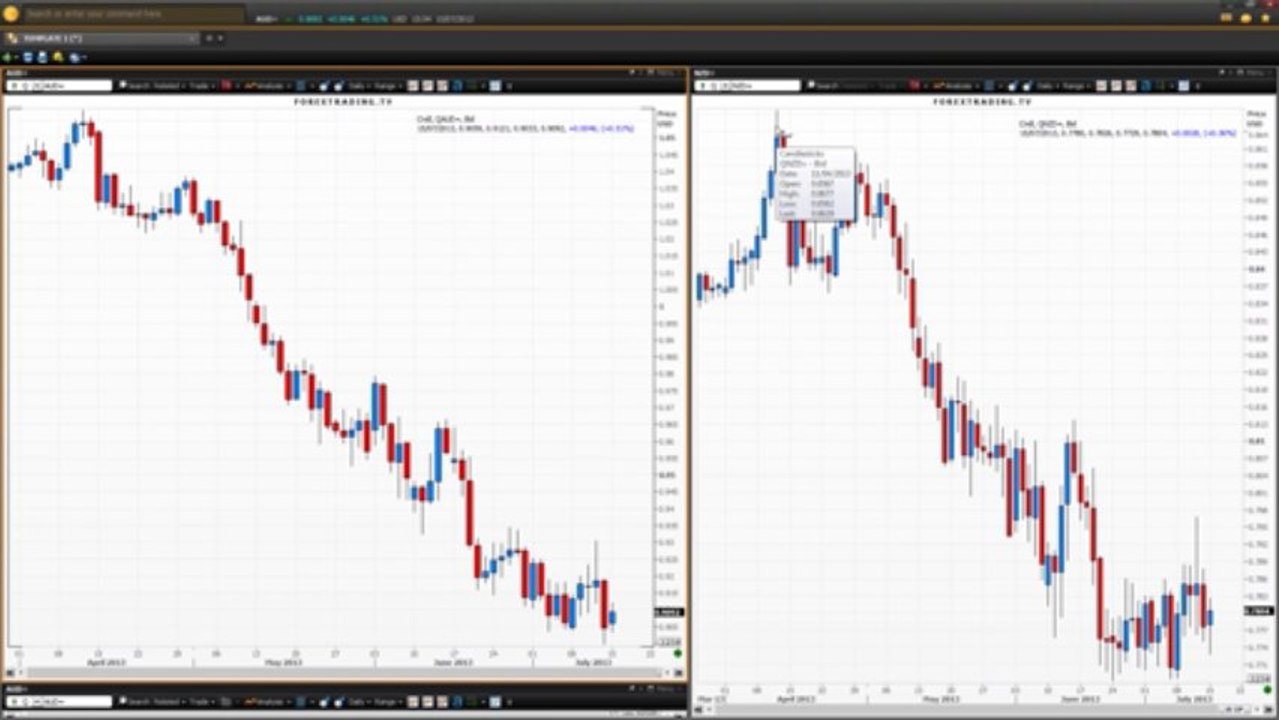Open the Range dropdown in left chart

click(x=388, y=86)
